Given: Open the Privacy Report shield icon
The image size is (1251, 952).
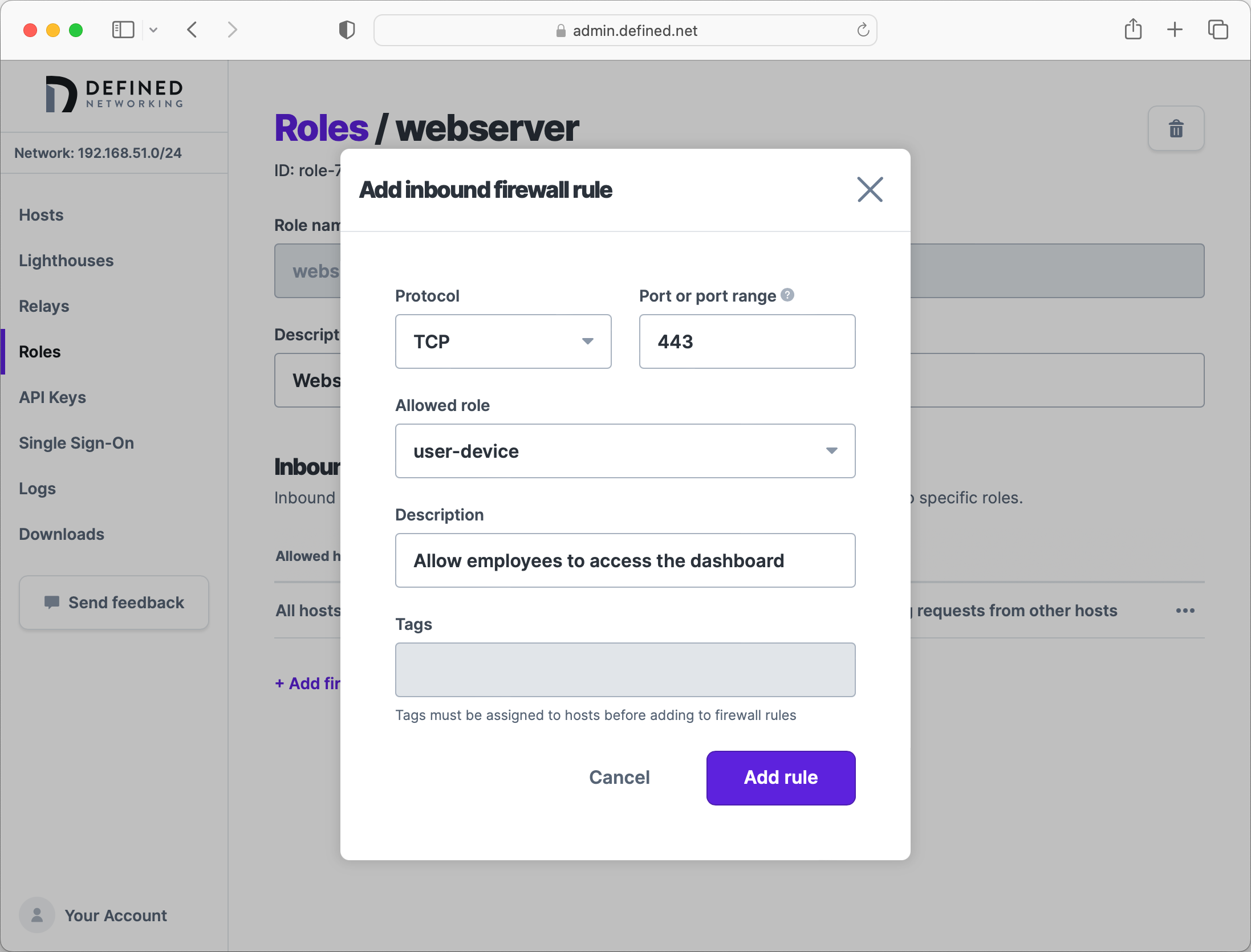Looking at the screenshot, I should click(346, 30).
